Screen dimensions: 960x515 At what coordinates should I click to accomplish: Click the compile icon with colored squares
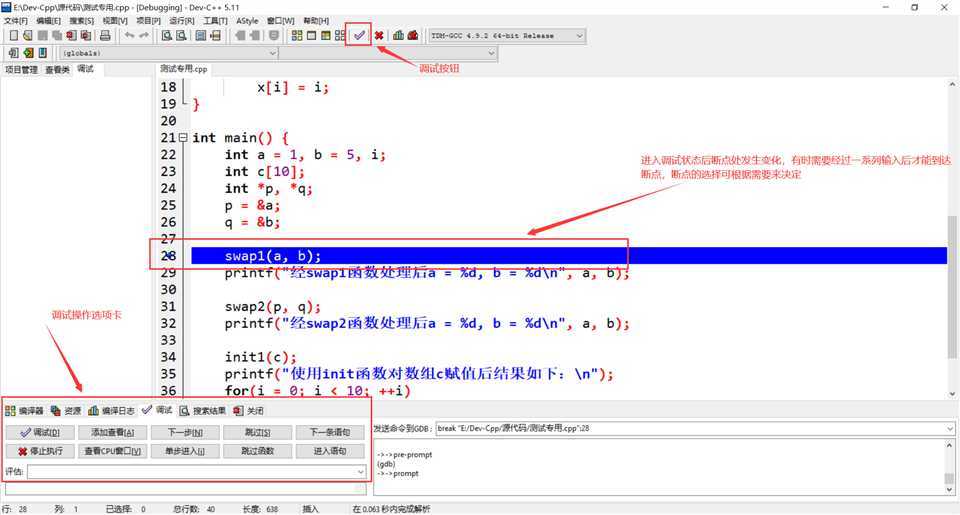pos(296,36)
